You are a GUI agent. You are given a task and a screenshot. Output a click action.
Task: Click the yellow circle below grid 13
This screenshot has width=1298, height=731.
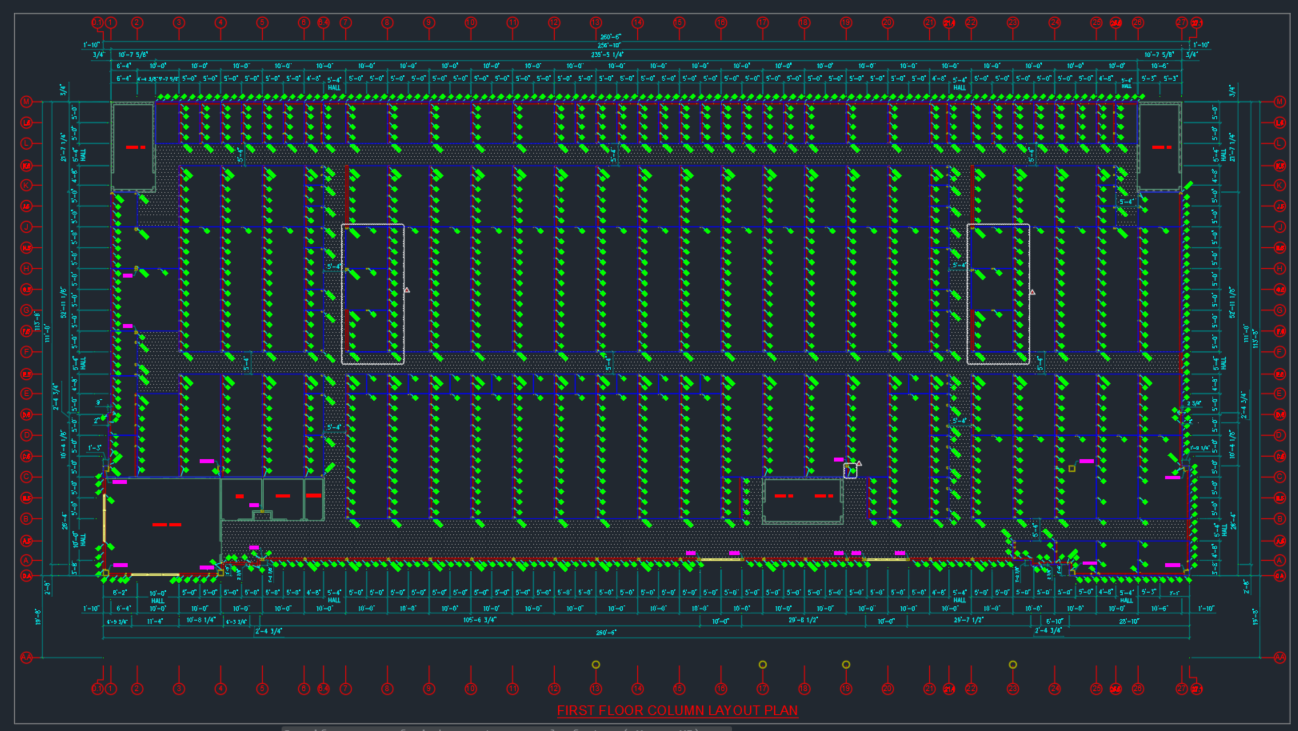tap(596, 665)
